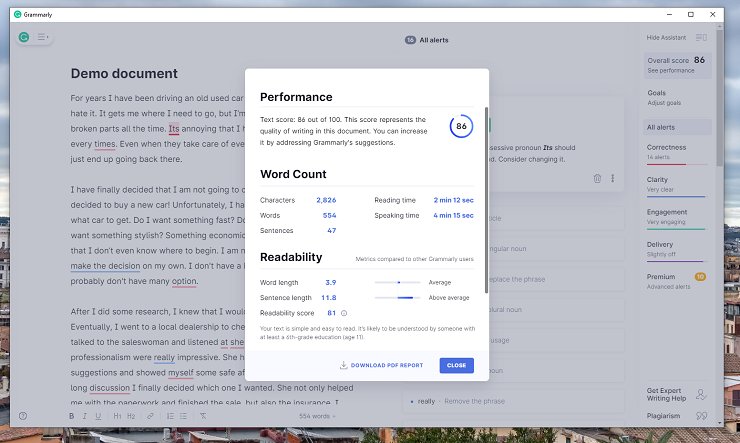This screenshot has width=740, height=443.
Task: Apply Heading 2 style
Action: pos(131,416)
